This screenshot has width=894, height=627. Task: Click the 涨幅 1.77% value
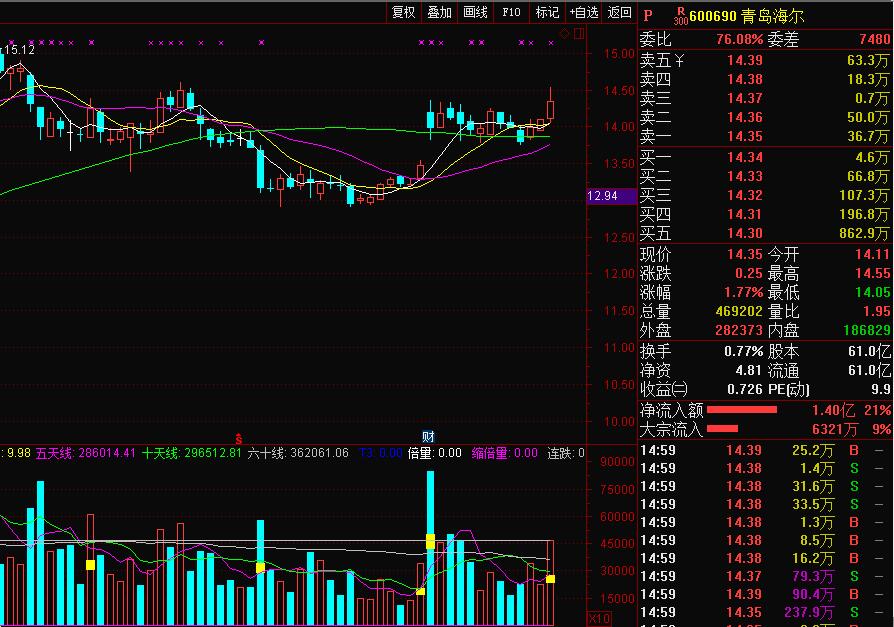pos(743,292)
